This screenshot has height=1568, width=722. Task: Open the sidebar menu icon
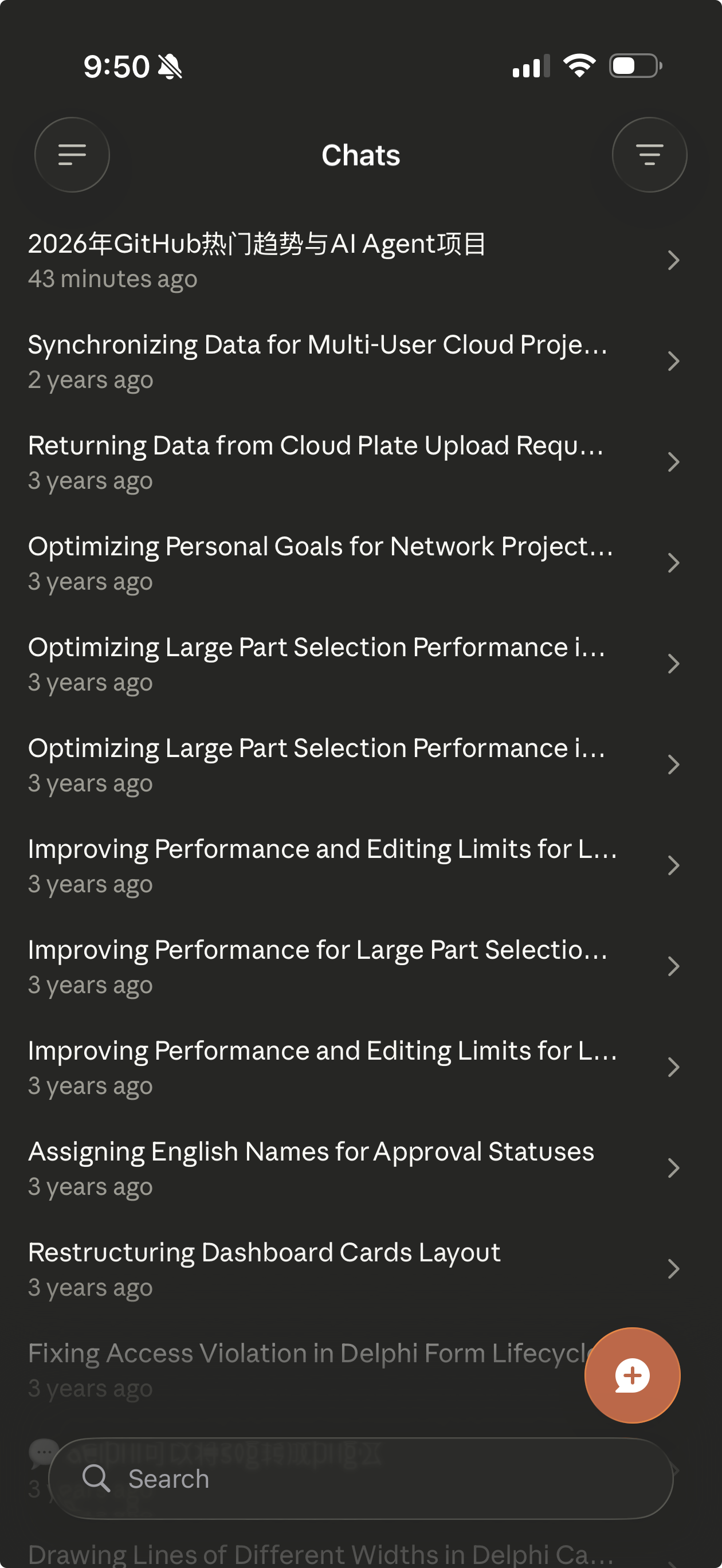pyautogui.click(x=72, y=155)
